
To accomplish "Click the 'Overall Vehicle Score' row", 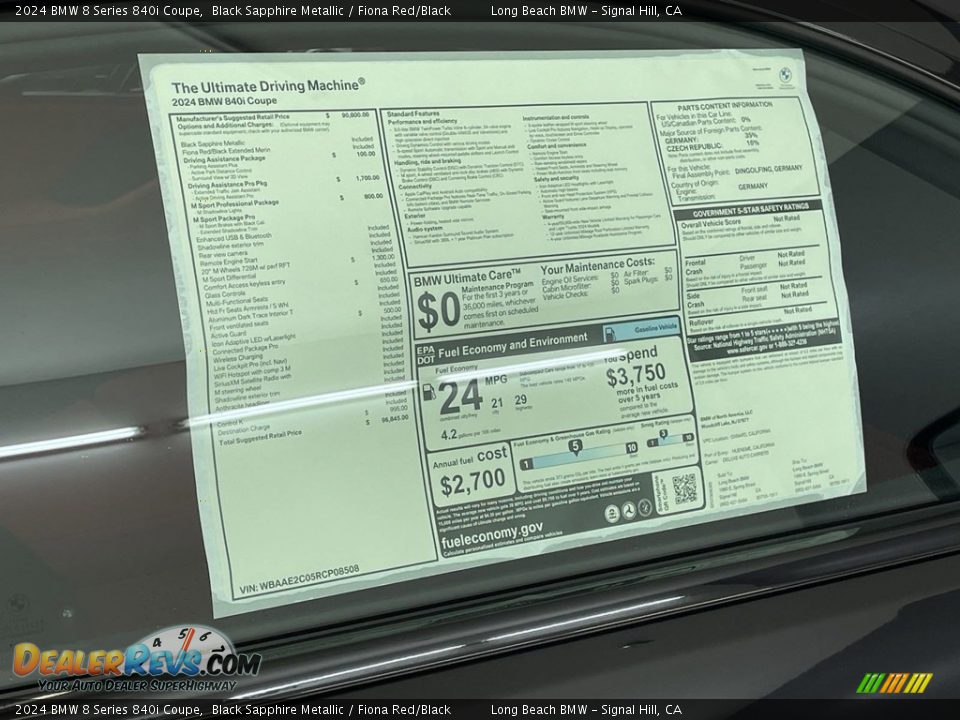I will point(740,222).
